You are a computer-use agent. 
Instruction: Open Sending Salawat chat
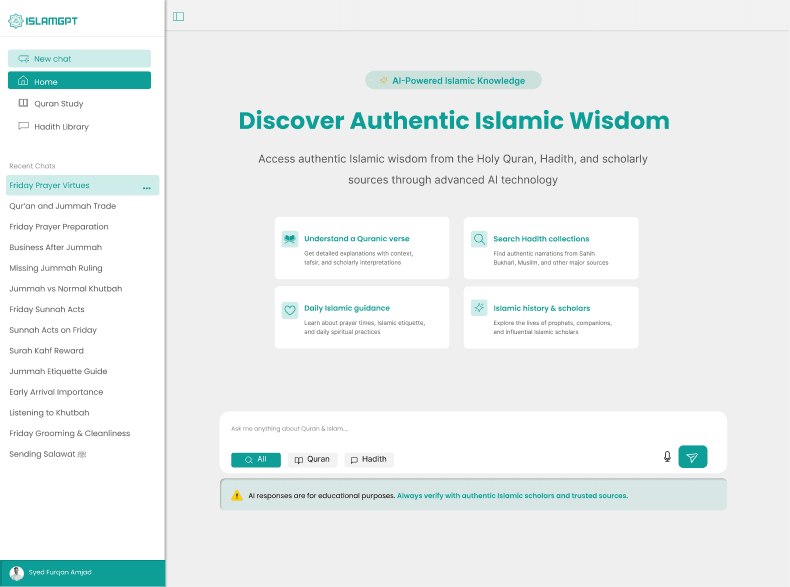tap(48, 454)
